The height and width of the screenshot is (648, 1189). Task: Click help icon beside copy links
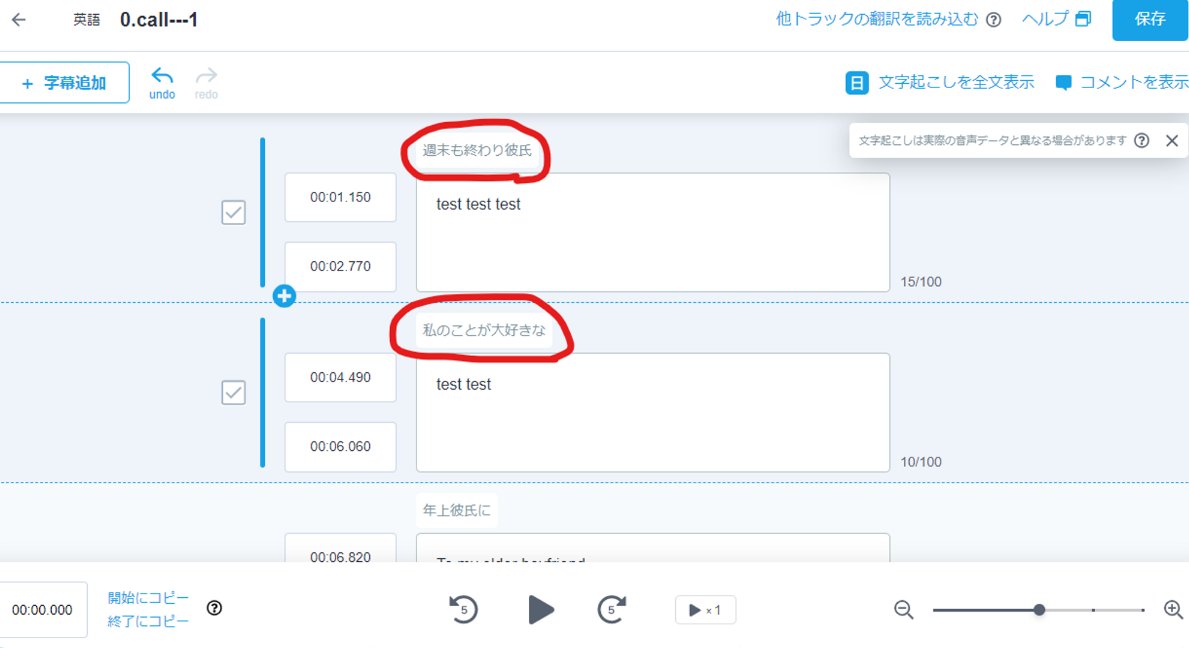215,608
